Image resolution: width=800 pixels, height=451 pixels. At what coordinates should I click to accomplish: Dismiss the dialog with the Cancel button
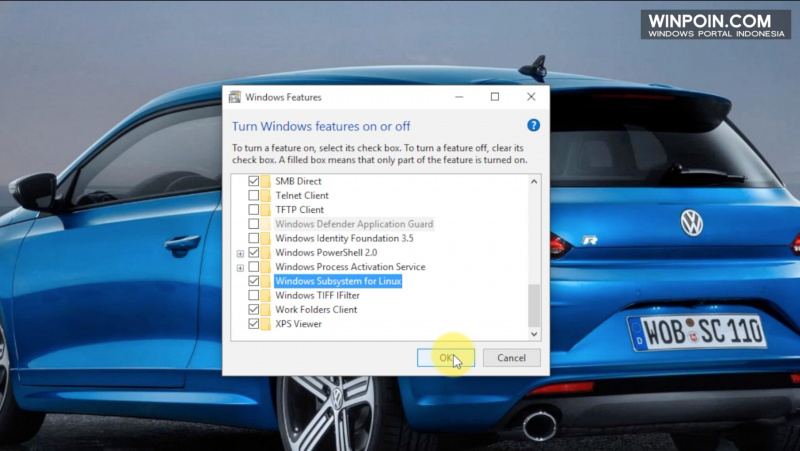coord(511,358)
